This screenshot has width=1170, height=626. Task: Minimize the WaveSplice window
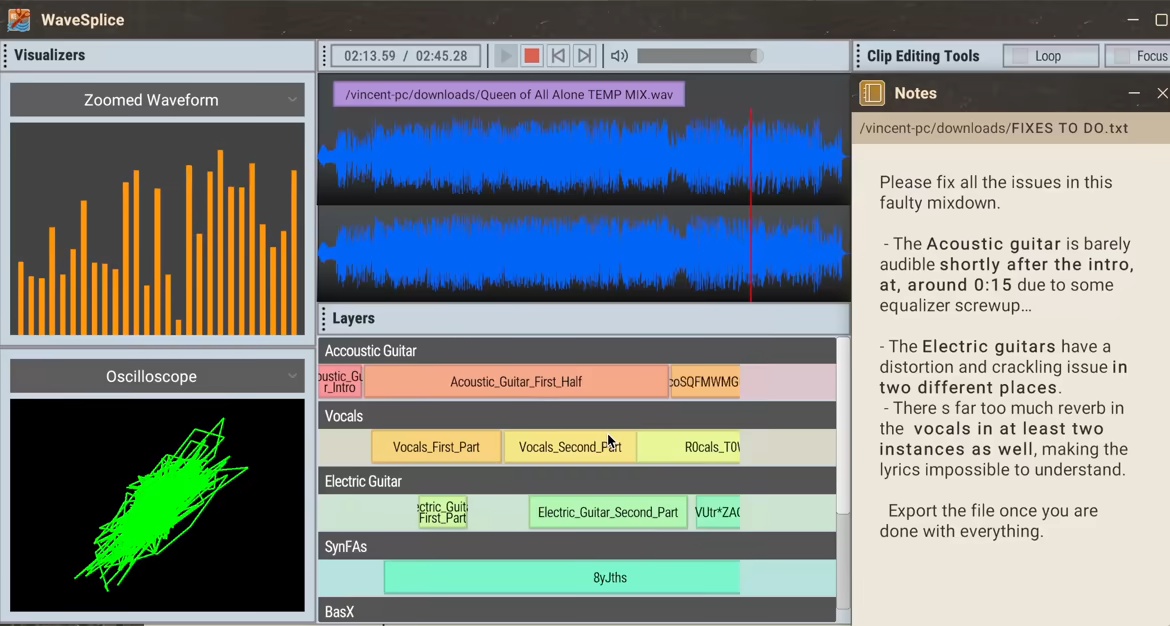pos(1133,20)
